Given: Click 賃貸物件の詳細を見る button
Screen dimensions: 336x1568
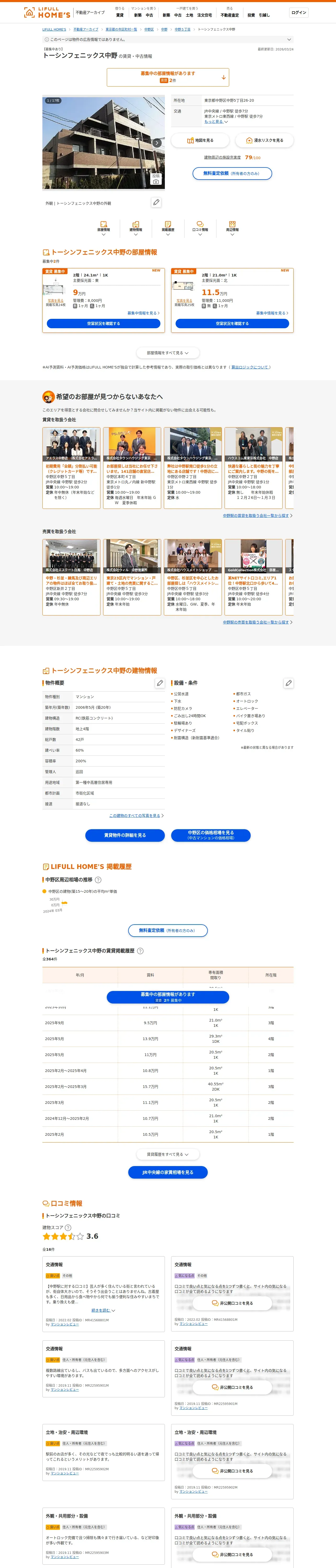Looking at the screenshot, I should (x=125, y=835).
